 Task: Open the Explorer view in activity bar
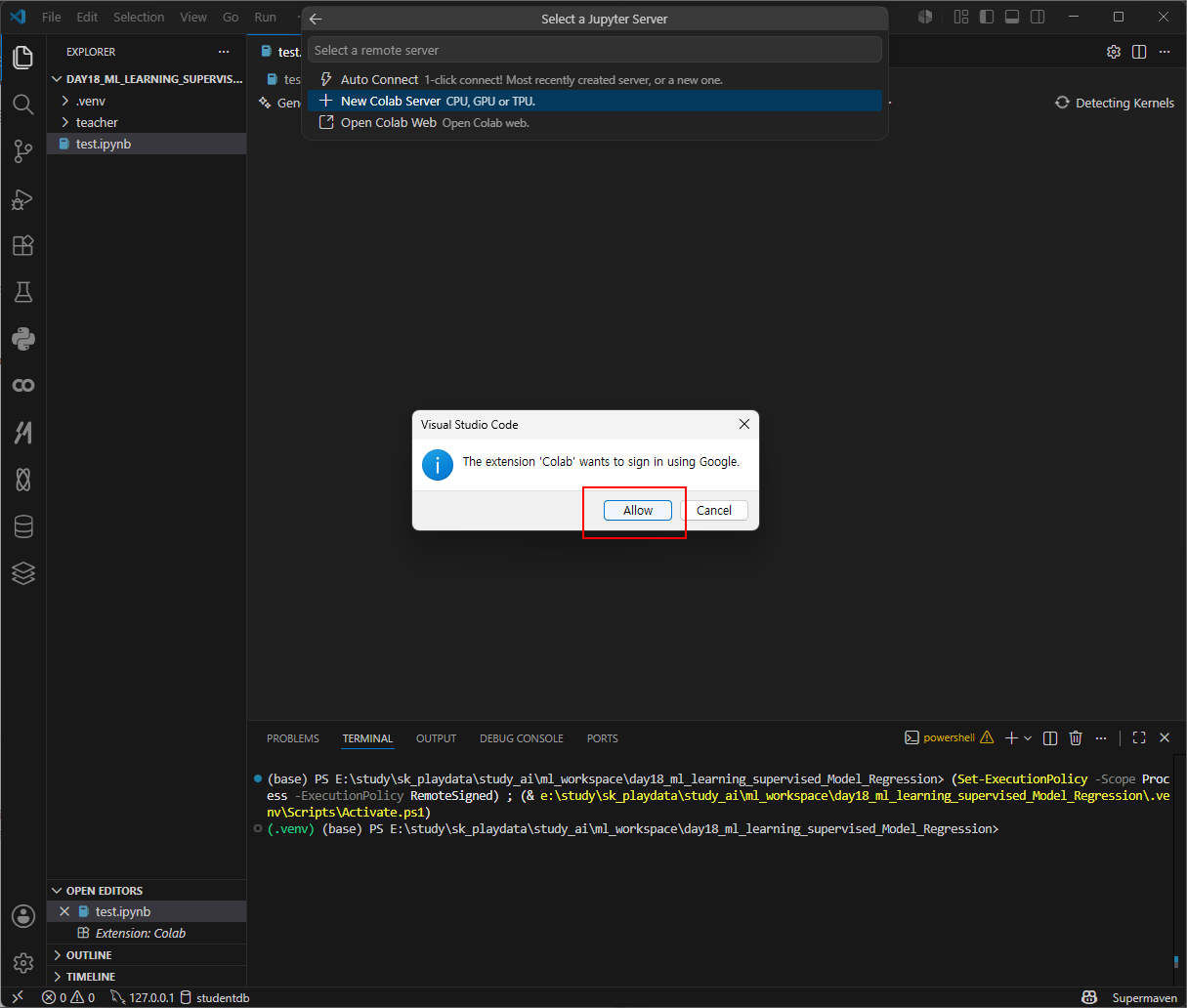[x=23, y=57]
